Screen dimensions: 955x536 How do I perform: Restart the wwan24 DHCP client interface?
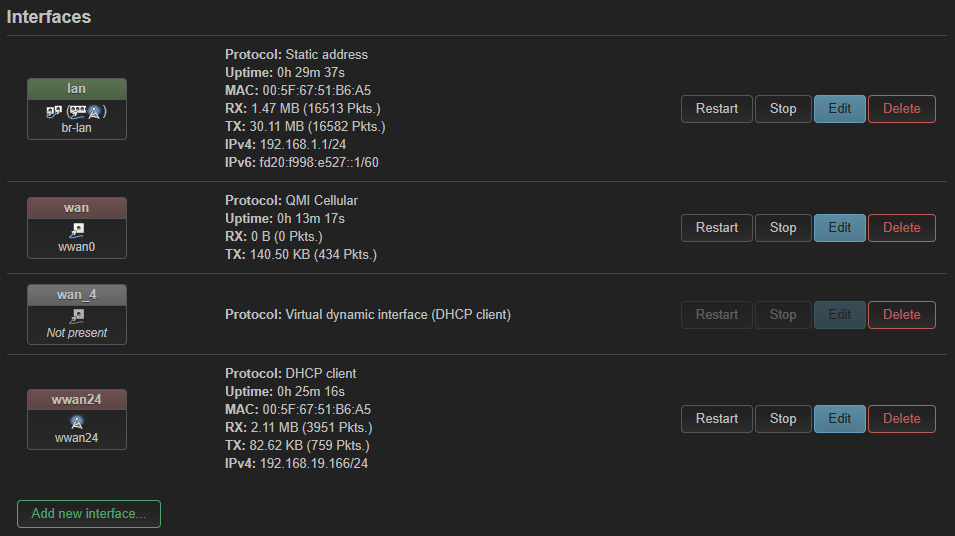coord(717,419)
